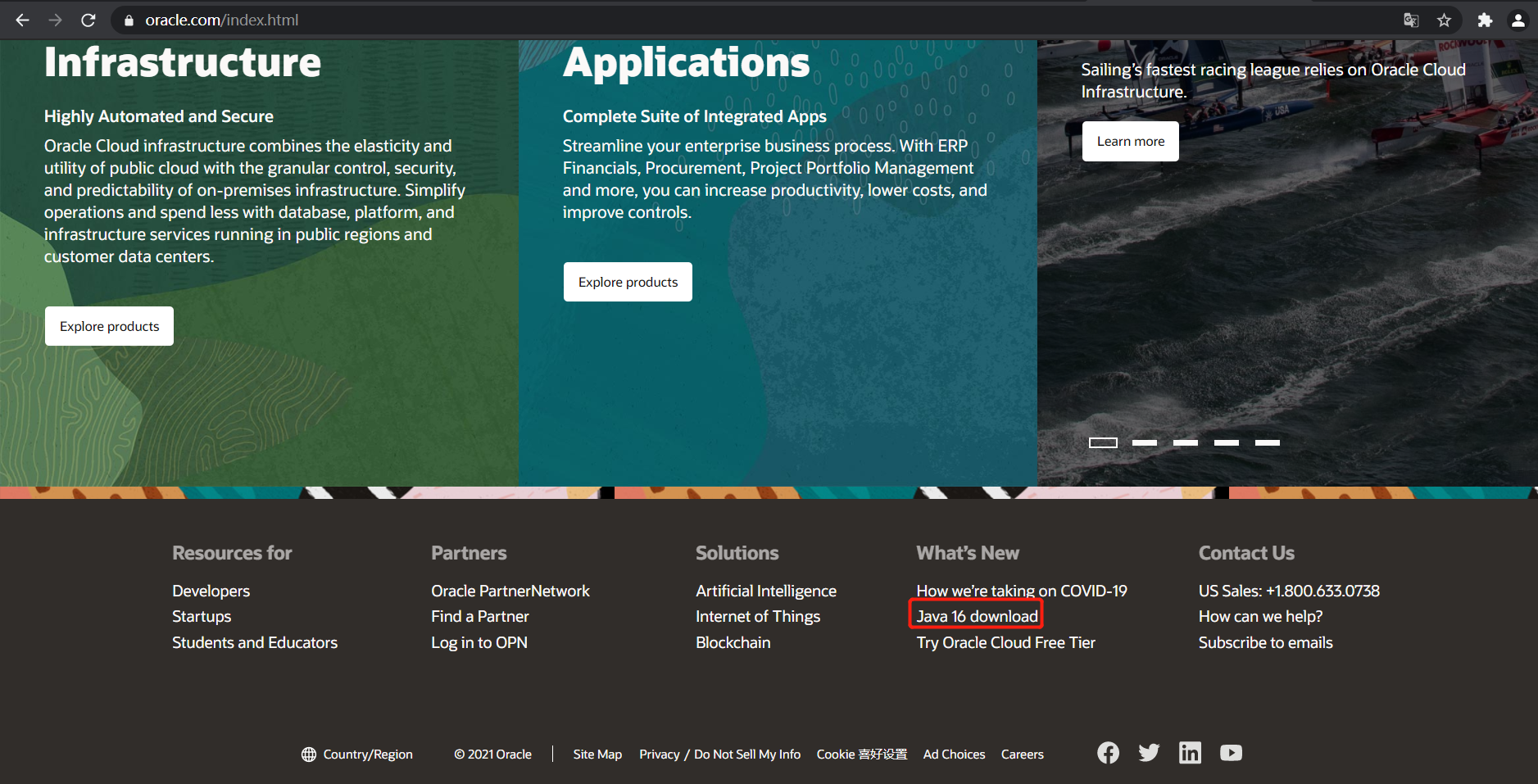
Task: Click Explore products under Applications
Action: tap(628, 282)
